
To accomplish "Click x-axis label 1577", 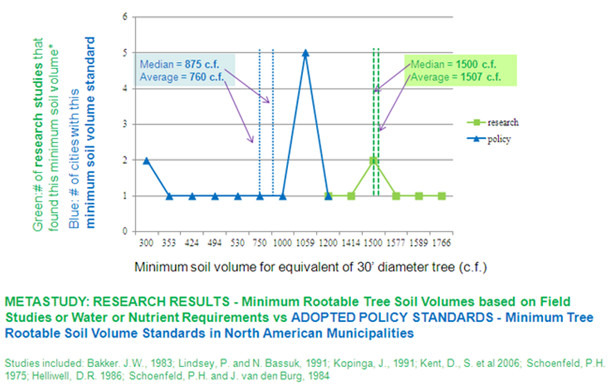I will tap(396, 243).
